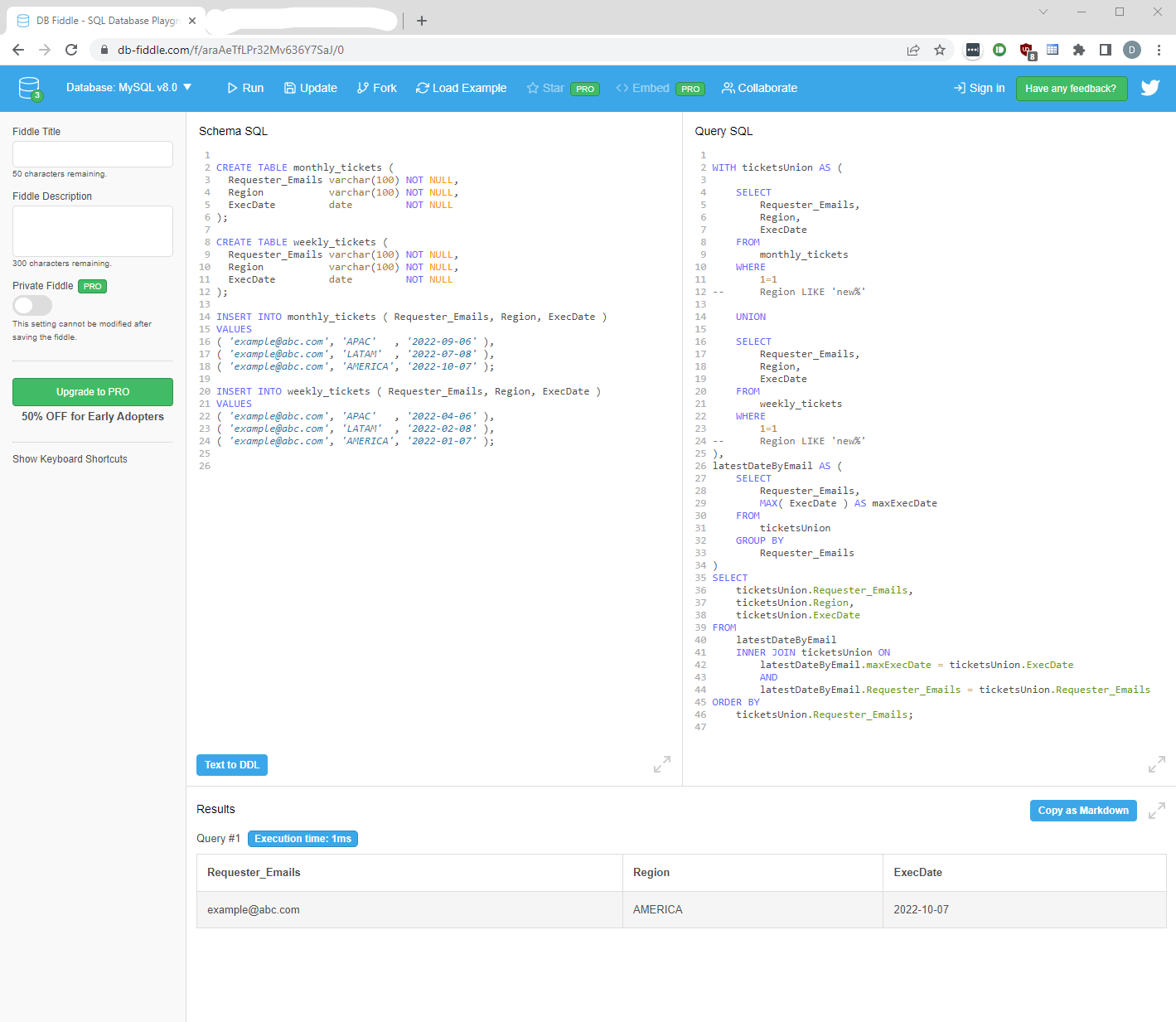The height and width of the screenshot is (1022, 1176).
Task: Open a new browser tab
Action: (422, 21)
